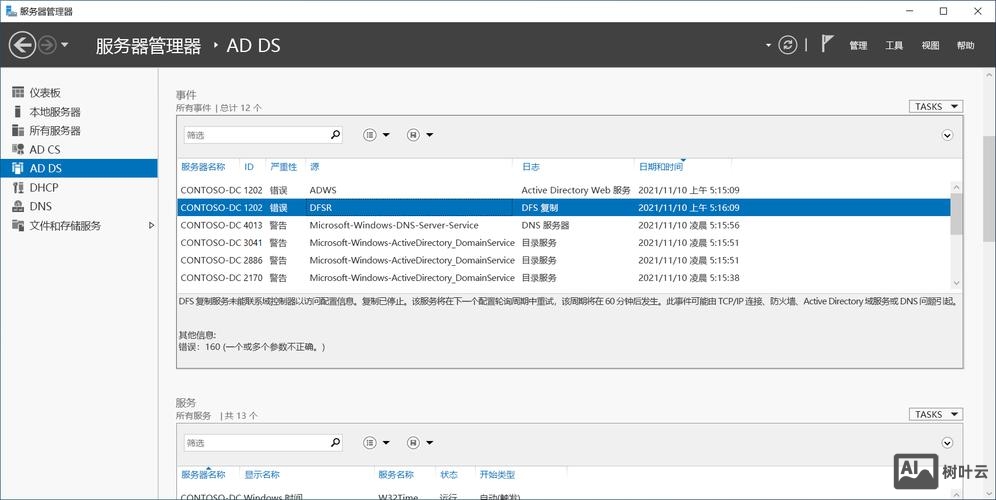The image size is (996, 500).
Task: Select DNS role in sidebar
Action: tap(40, 207)
